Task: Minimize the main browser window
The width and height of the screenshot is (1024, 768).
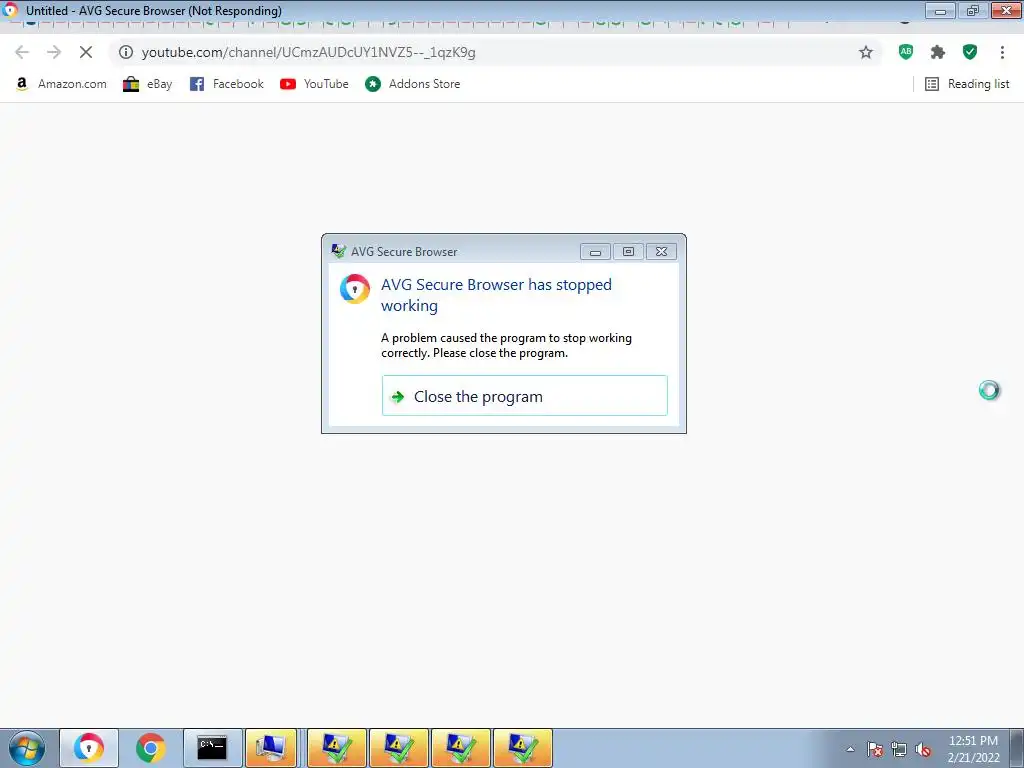Action: [940, 10]
